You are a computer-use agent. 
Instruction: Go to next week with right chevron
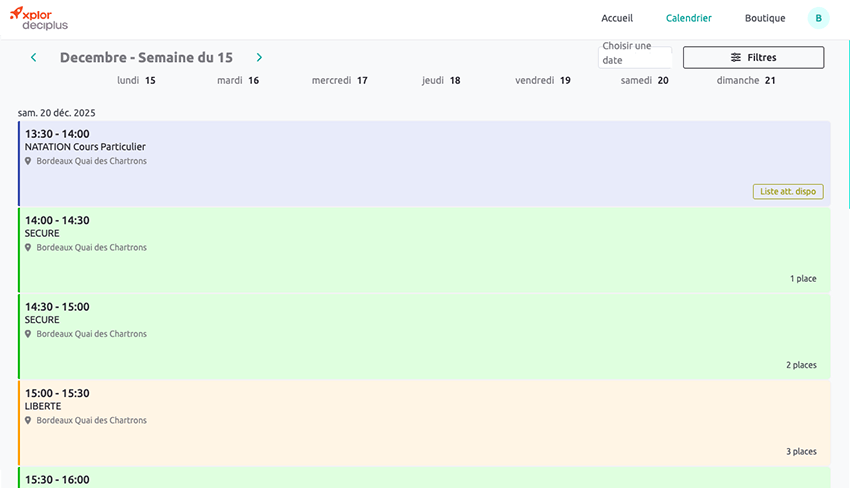(259, 58)
